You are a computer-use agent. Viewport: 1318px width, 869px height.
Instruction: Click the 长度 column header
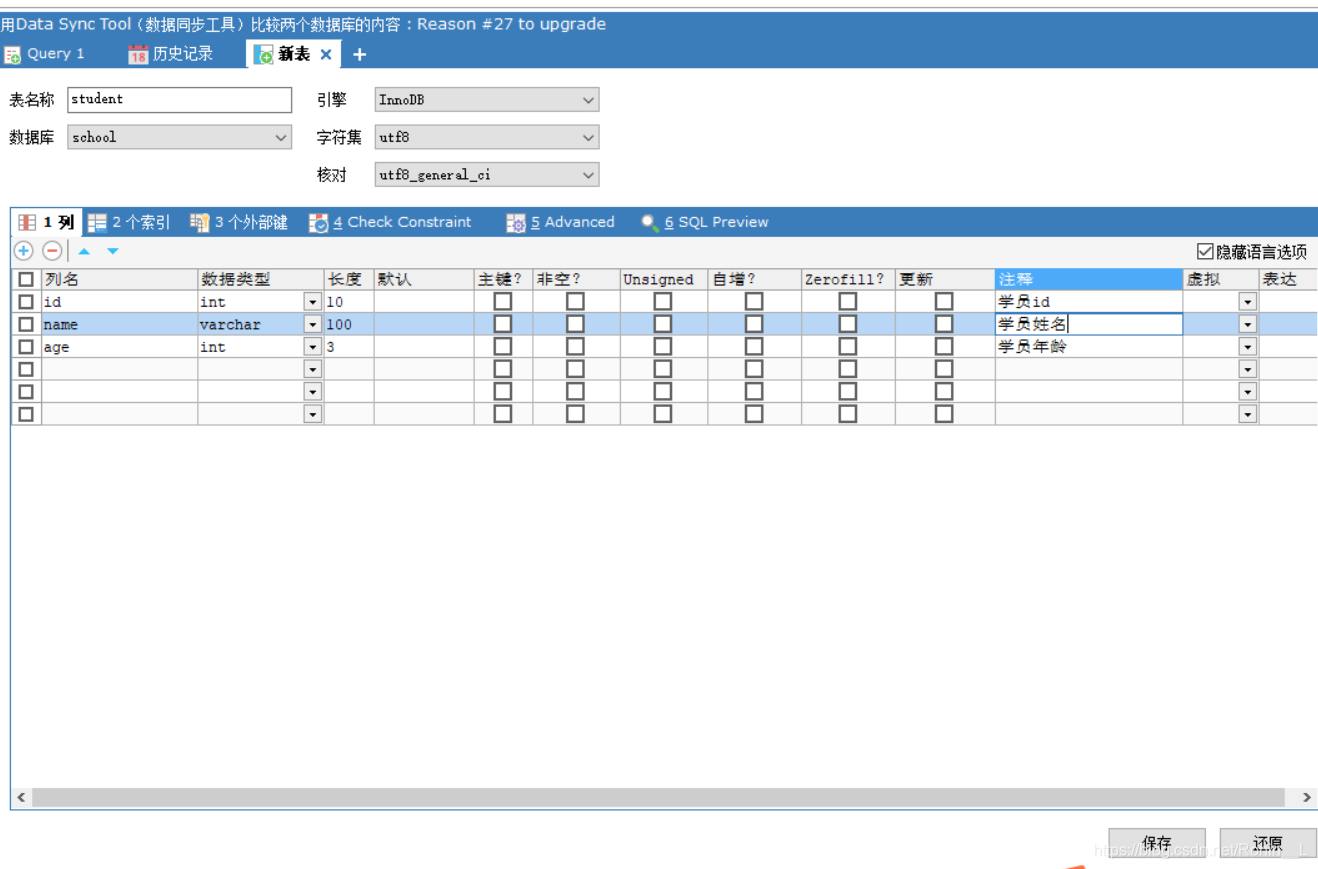click(349, 279)
